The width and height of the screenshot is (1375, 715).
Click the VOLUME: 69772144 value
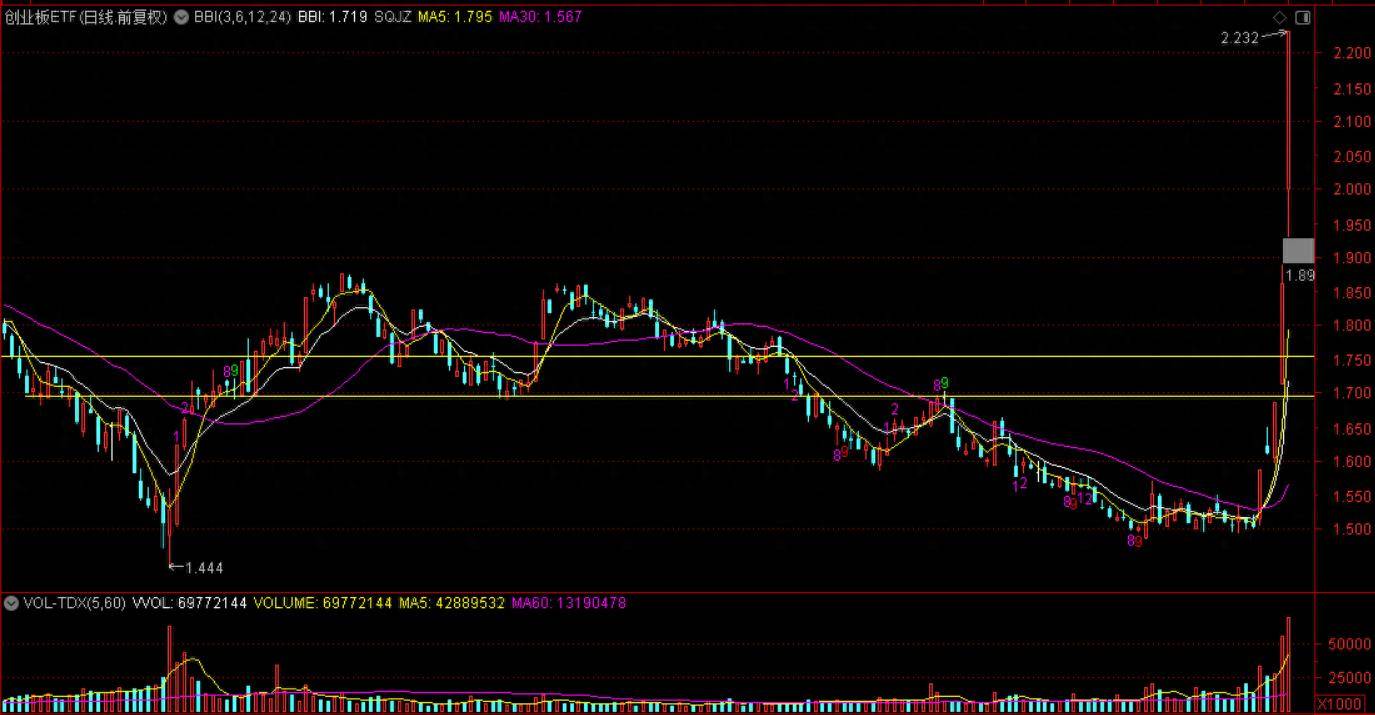tap(322, 603)
